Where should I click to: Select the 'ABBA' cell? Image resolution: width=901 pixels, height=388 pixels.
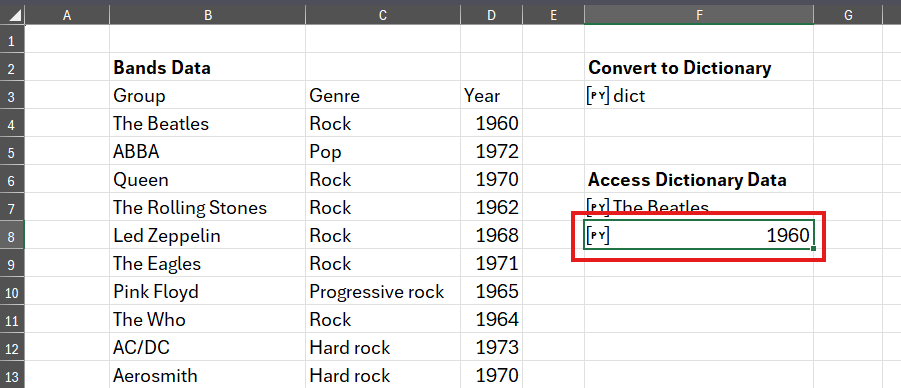click(x=207, y=151)
